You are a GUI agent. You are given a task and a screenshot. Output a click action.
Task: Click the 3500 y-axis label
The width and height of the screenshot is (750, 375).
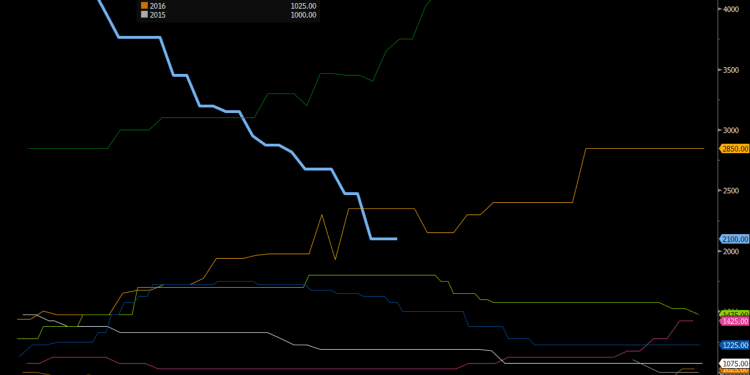tap(730, 70)
